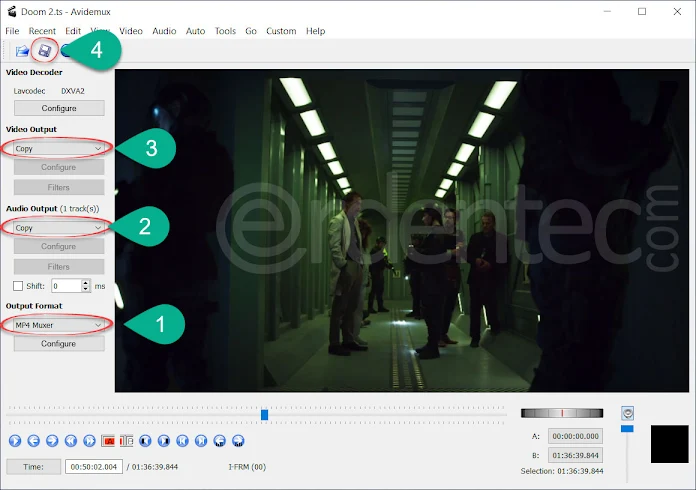This screenshot has width=696, height=490.
Task: Click Filters under Video Output
Action: (59, 187)
